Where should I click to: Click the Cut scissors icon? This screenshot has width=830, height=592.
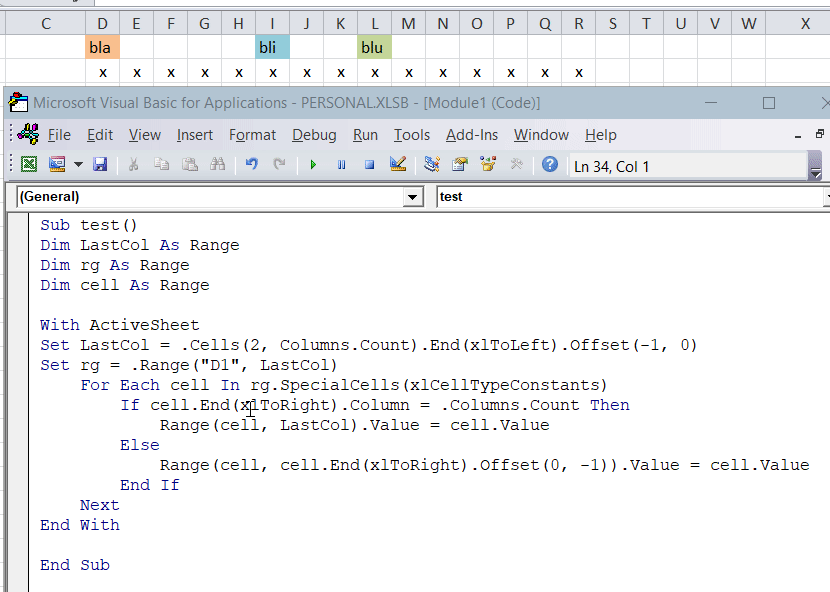point(133,165)
